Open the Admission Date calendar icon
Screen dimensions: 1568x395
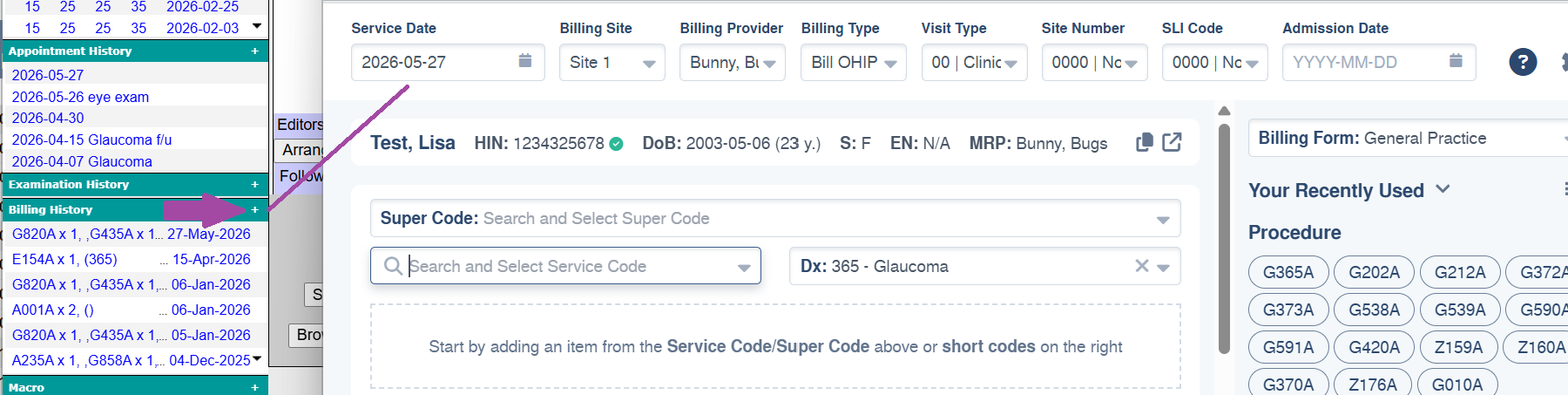1456,60
